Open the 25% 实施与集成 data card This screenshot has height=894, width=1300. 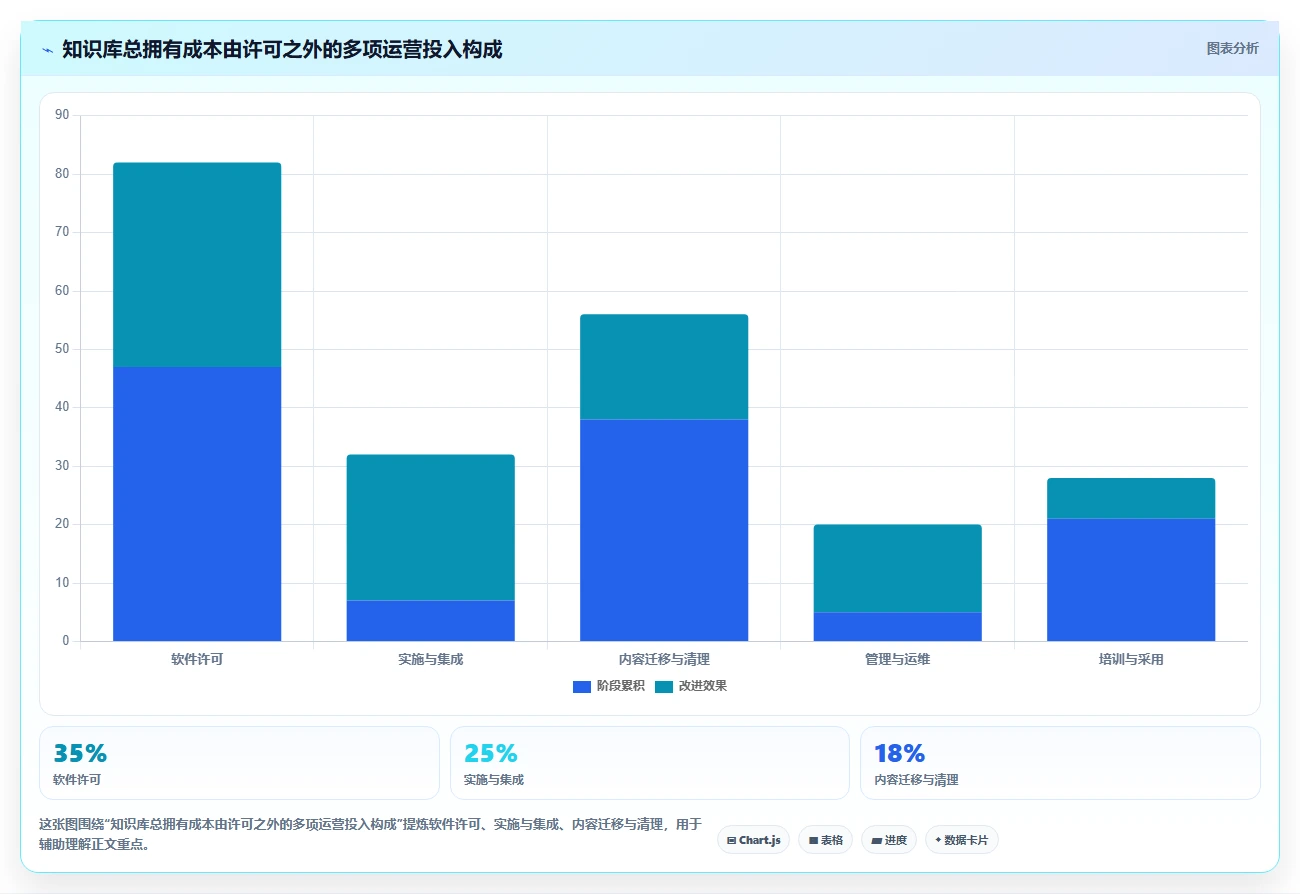(x=650, y=763)
